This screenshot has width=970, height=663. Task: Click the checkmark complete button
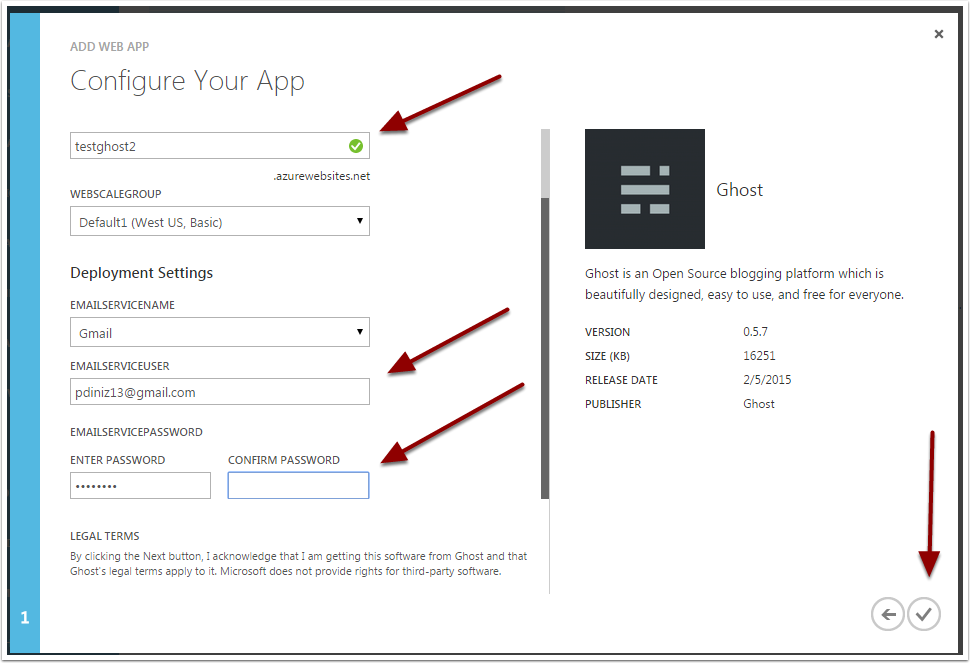[924, 614]
